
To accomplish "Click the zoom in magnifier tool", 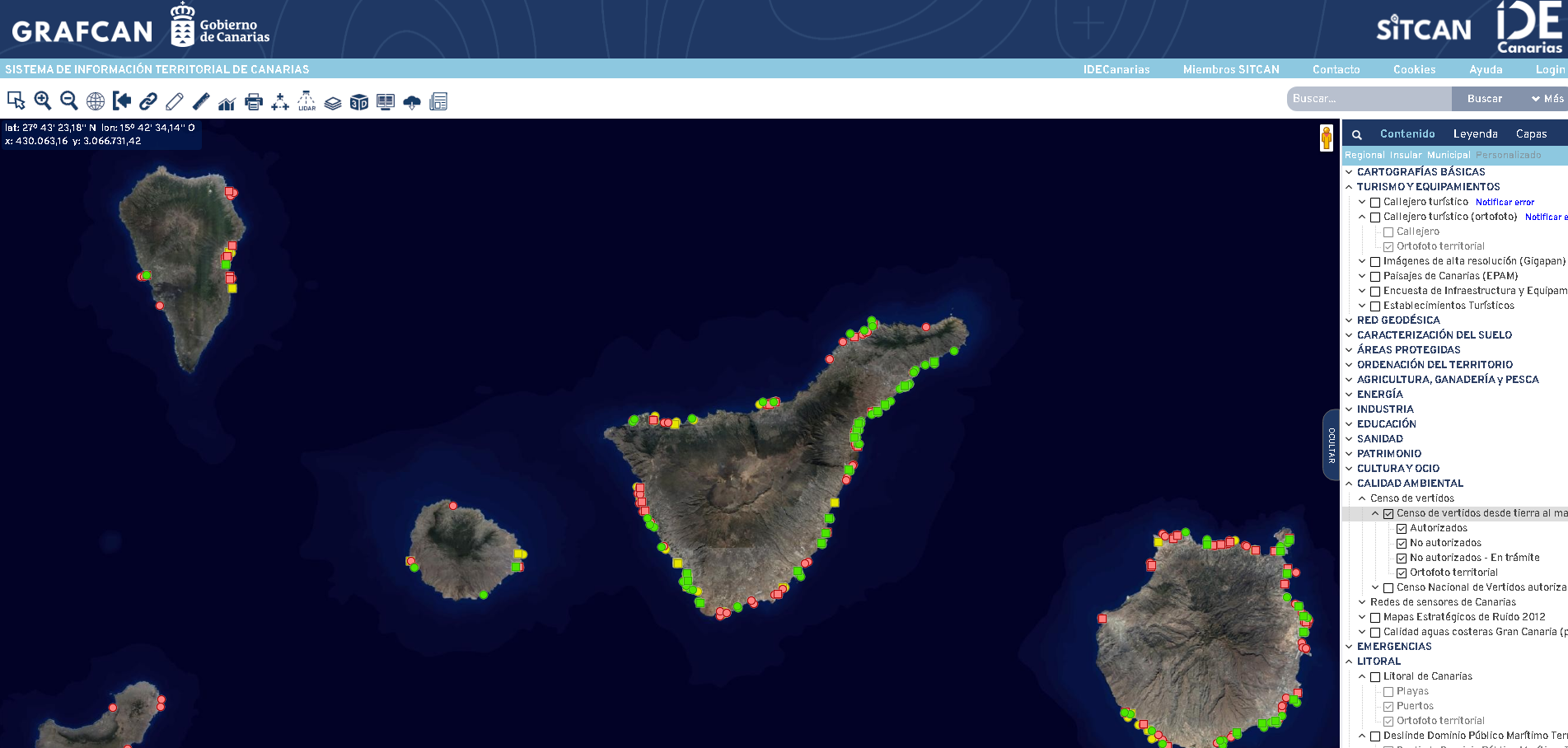I will pos(43,101).
